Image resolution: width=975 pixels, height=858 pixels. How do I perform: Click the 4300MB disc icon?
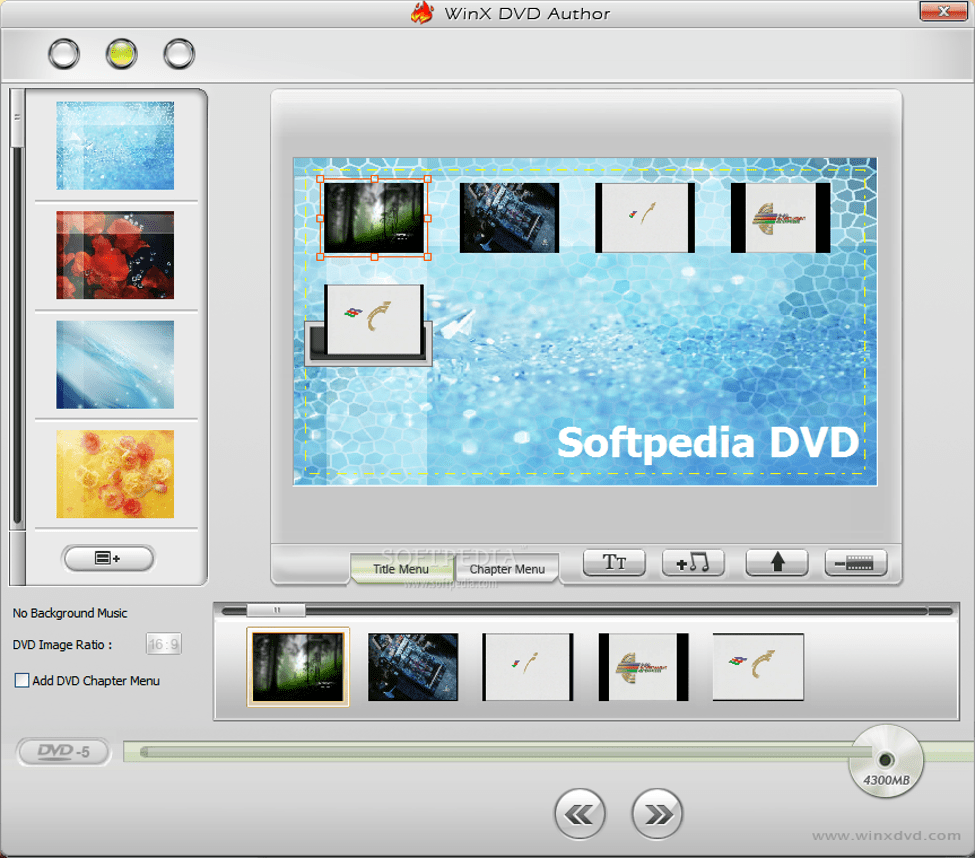tap(886, 761)
